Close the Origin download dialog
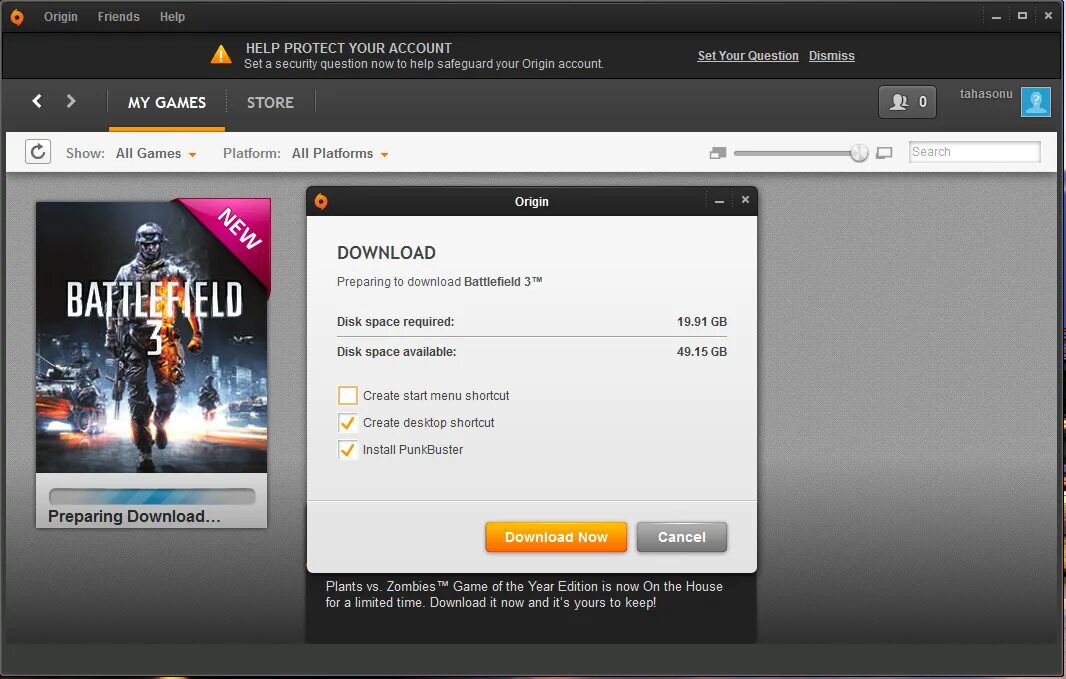Viewport: 1066px width, 679px height. (x=745, y=200)
